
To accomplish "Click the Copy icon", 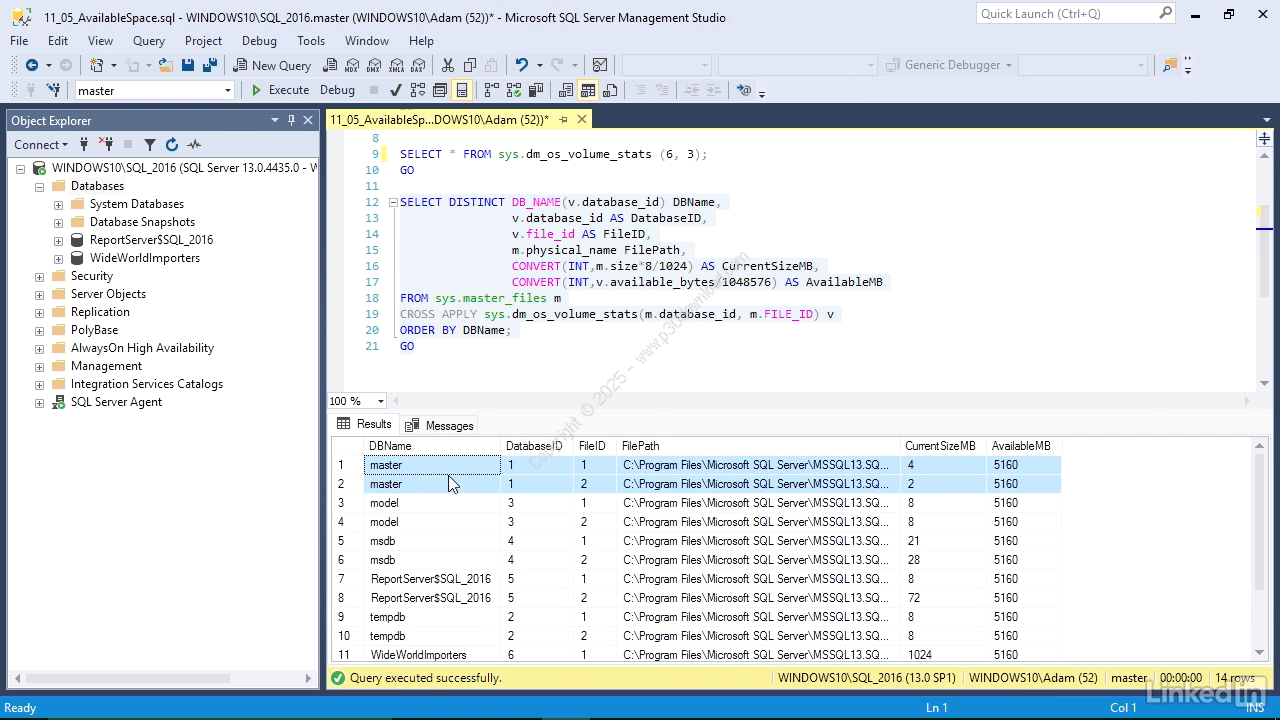I will (469, 65).
